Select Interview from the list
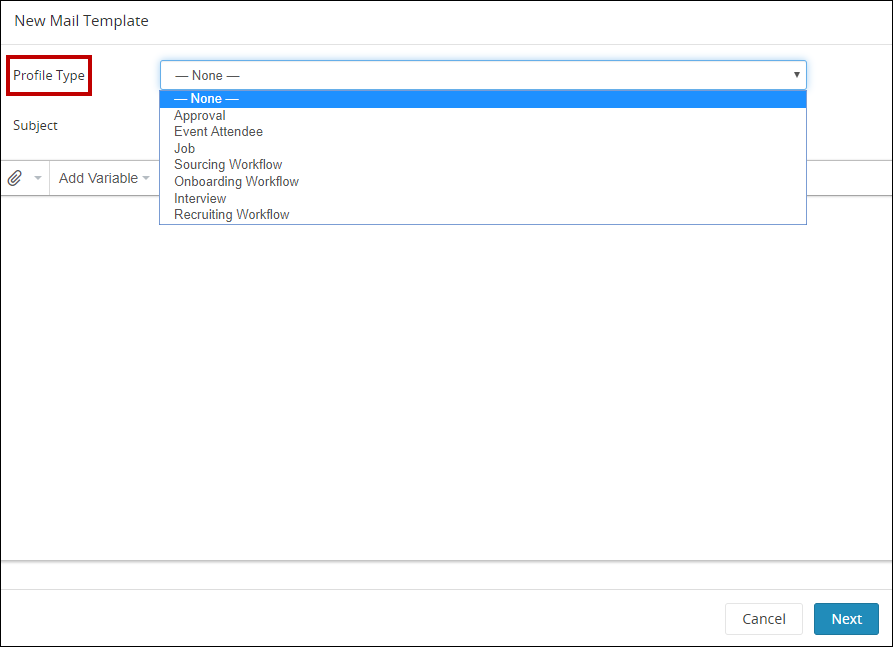 [x=483, y=199]
